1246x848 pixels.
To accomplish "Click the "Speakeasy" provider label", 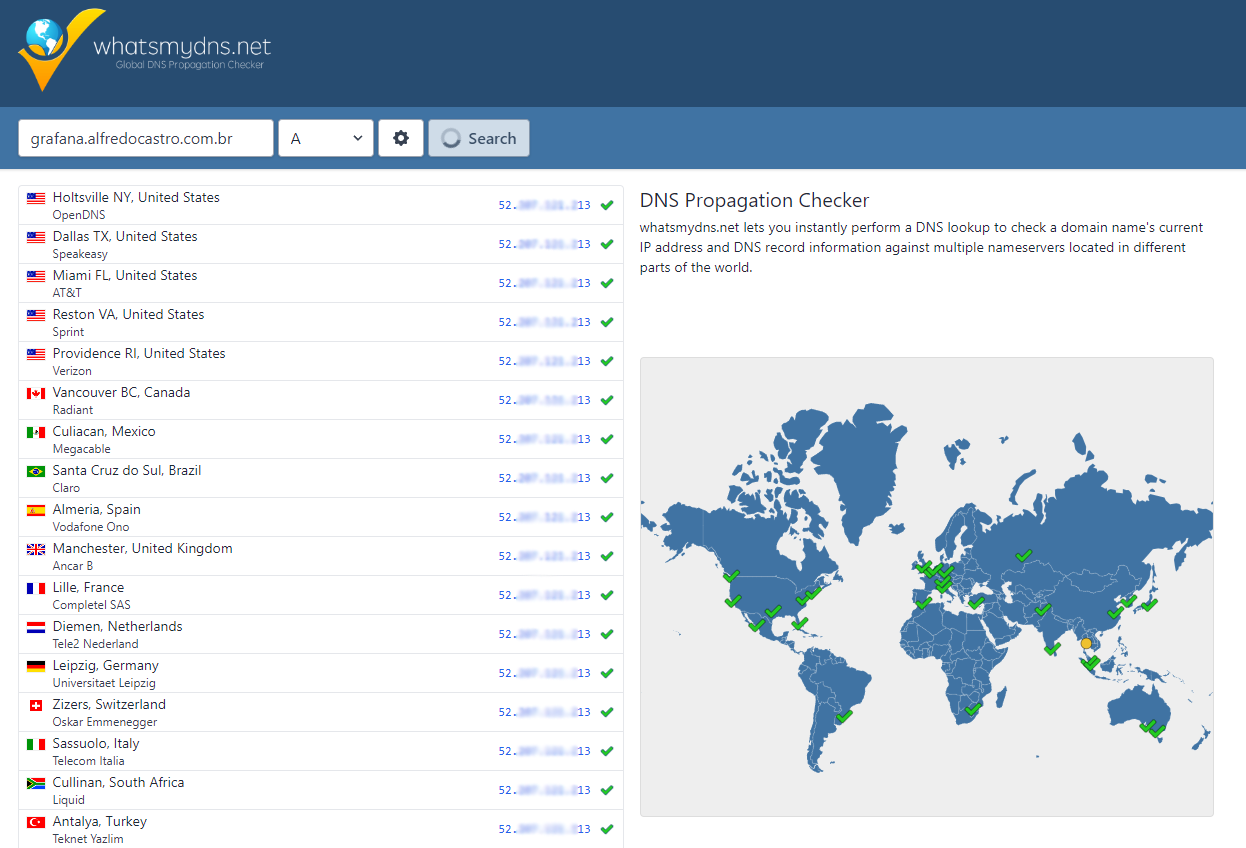I will pos(80,254).
